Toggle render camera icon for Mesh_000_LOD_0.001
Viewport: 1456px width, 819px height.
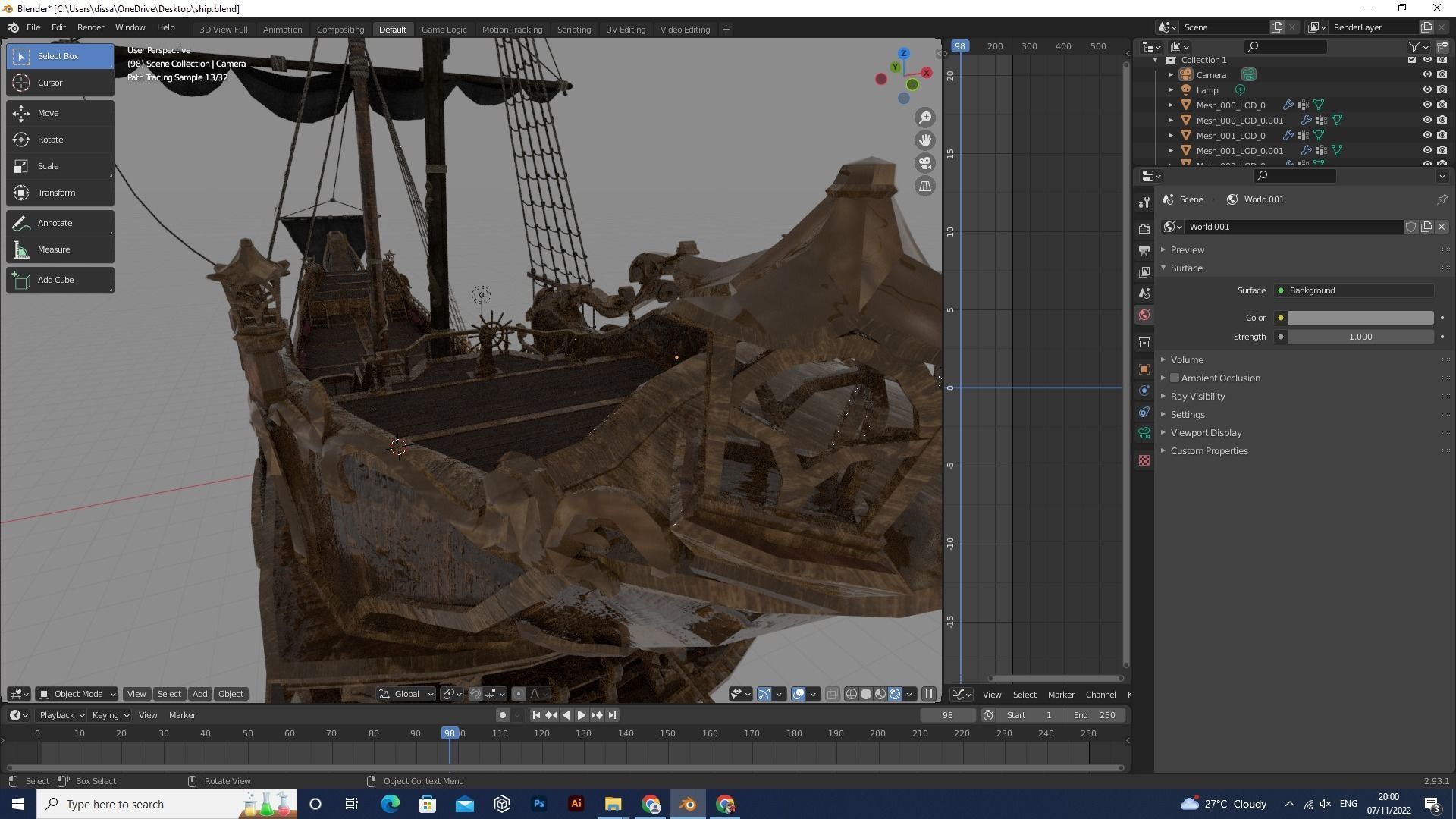(1442, 120)
